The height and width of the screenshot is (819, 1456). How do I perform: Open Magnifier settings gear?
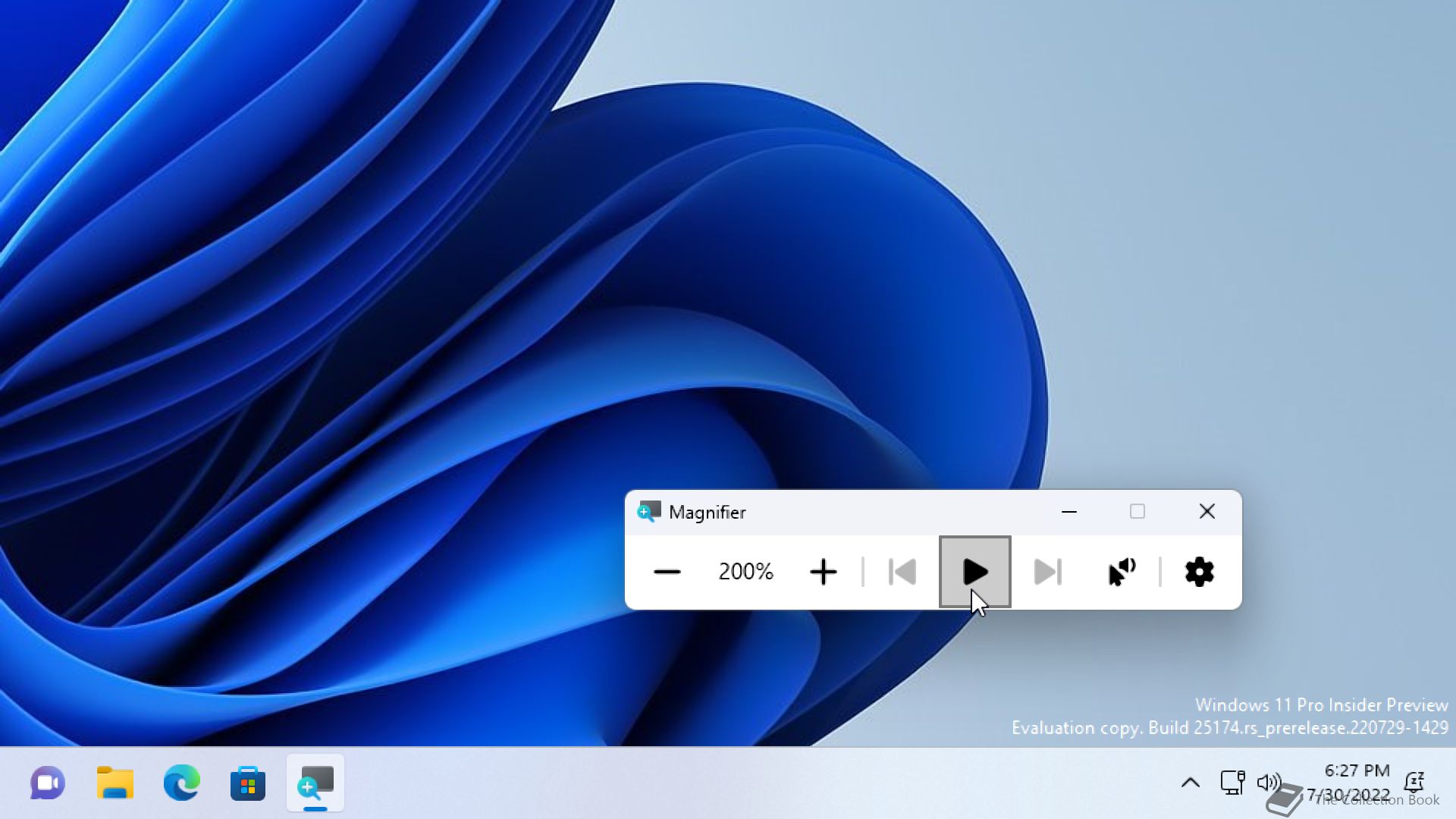(1199, 573)
